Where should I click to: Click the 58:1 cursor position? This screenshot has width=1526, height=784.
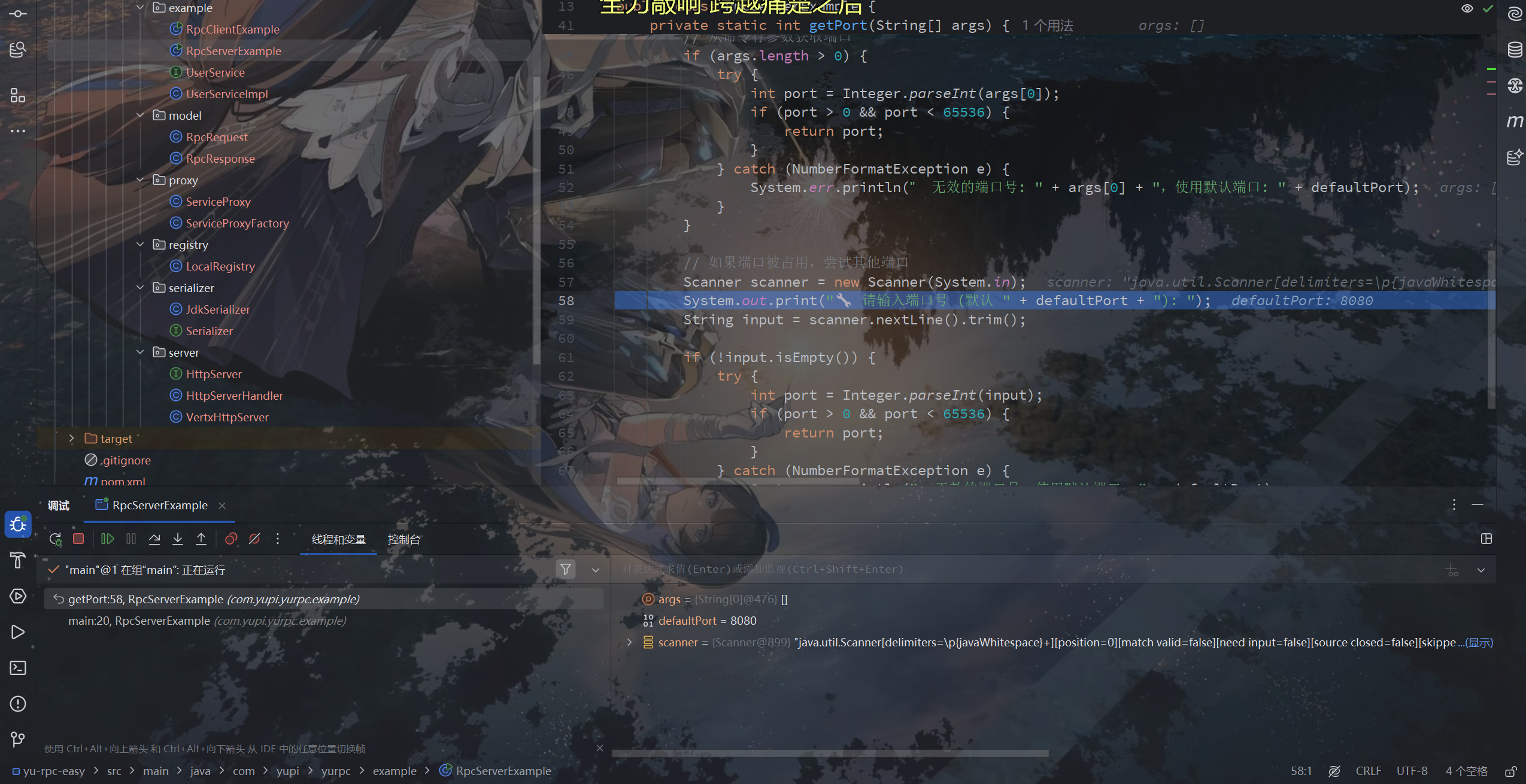(1301, 771)
